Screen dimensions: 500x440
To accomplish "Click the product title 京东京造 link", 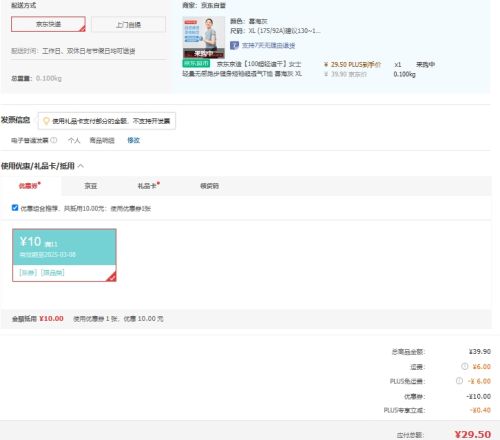I will (x=242, y=69).
